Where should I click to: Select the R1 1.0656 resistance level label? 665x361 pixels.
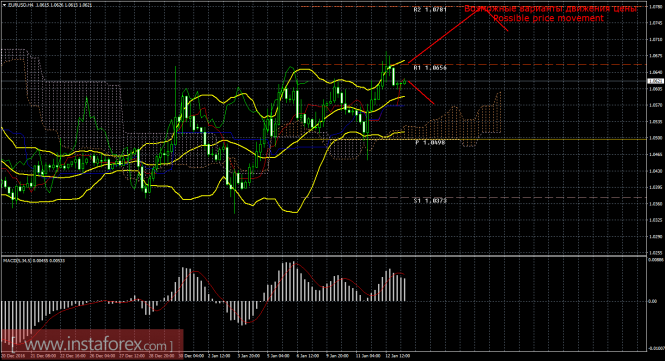(430, 67)
